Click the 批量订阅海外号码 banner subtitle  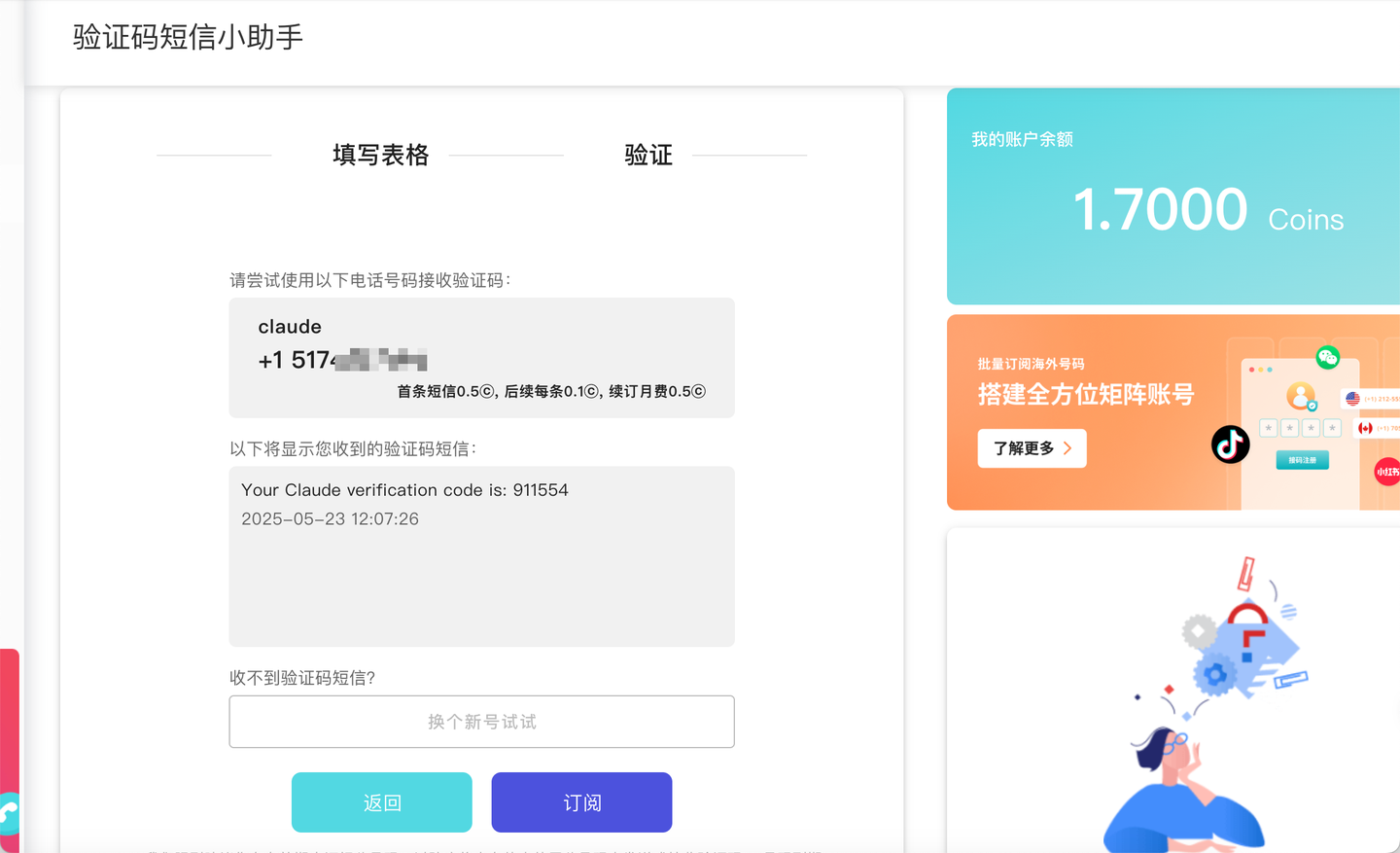tap(1031, 364)
